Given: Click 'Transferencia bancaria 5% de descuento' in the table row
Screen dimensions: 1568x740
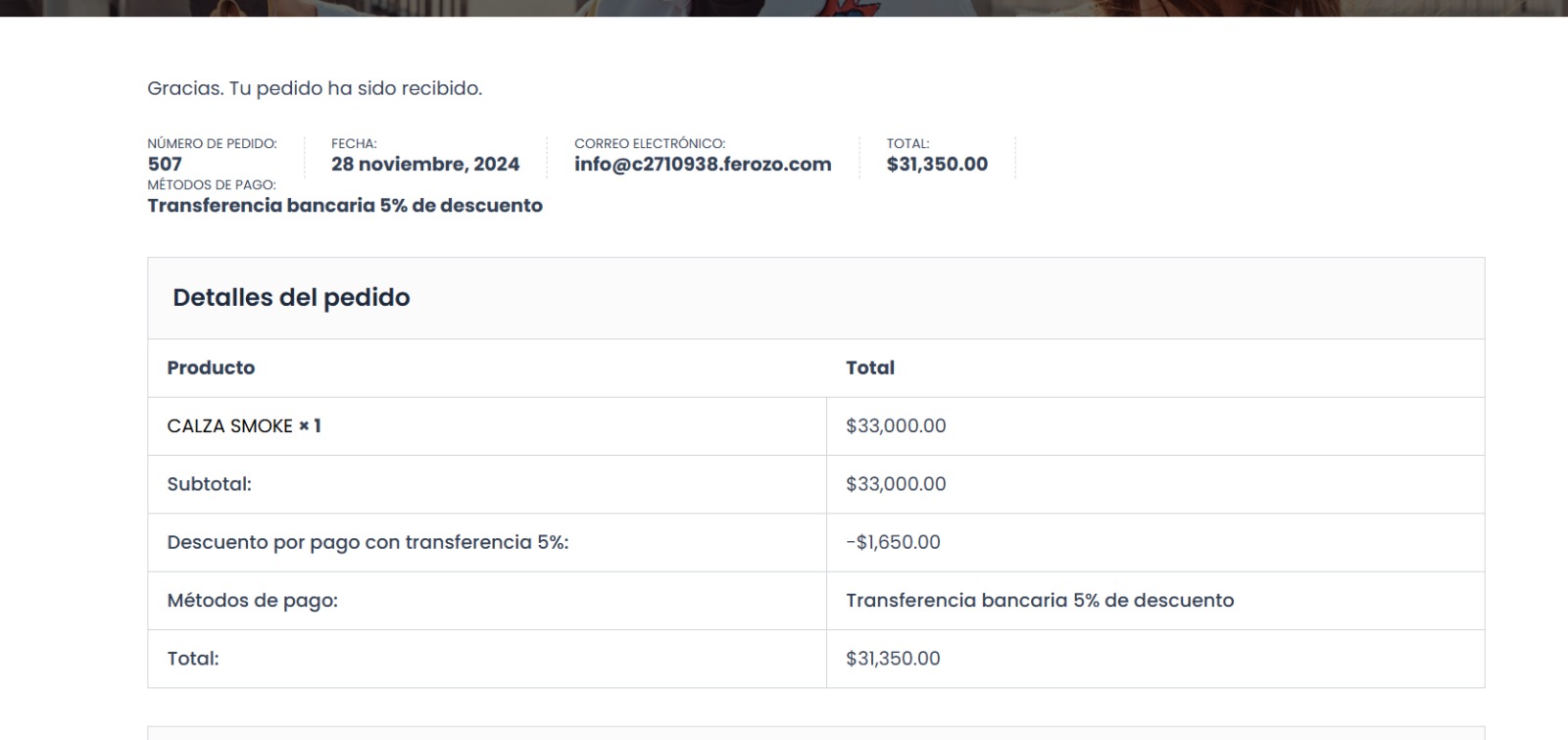Looking at the screenshot, I should tap(1040, 601).
